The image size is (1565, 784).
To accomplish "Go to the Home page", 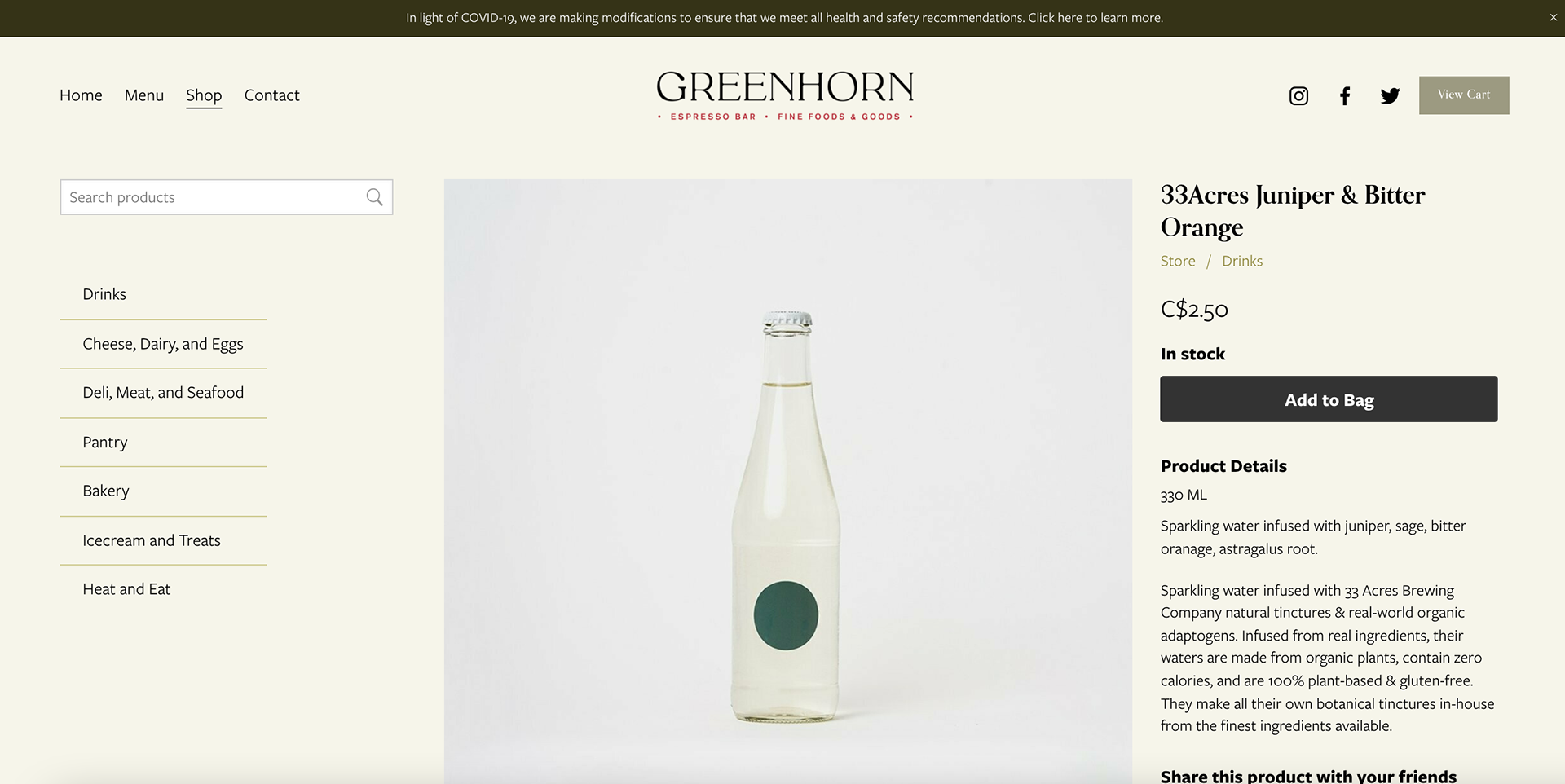I will [81, 95].
